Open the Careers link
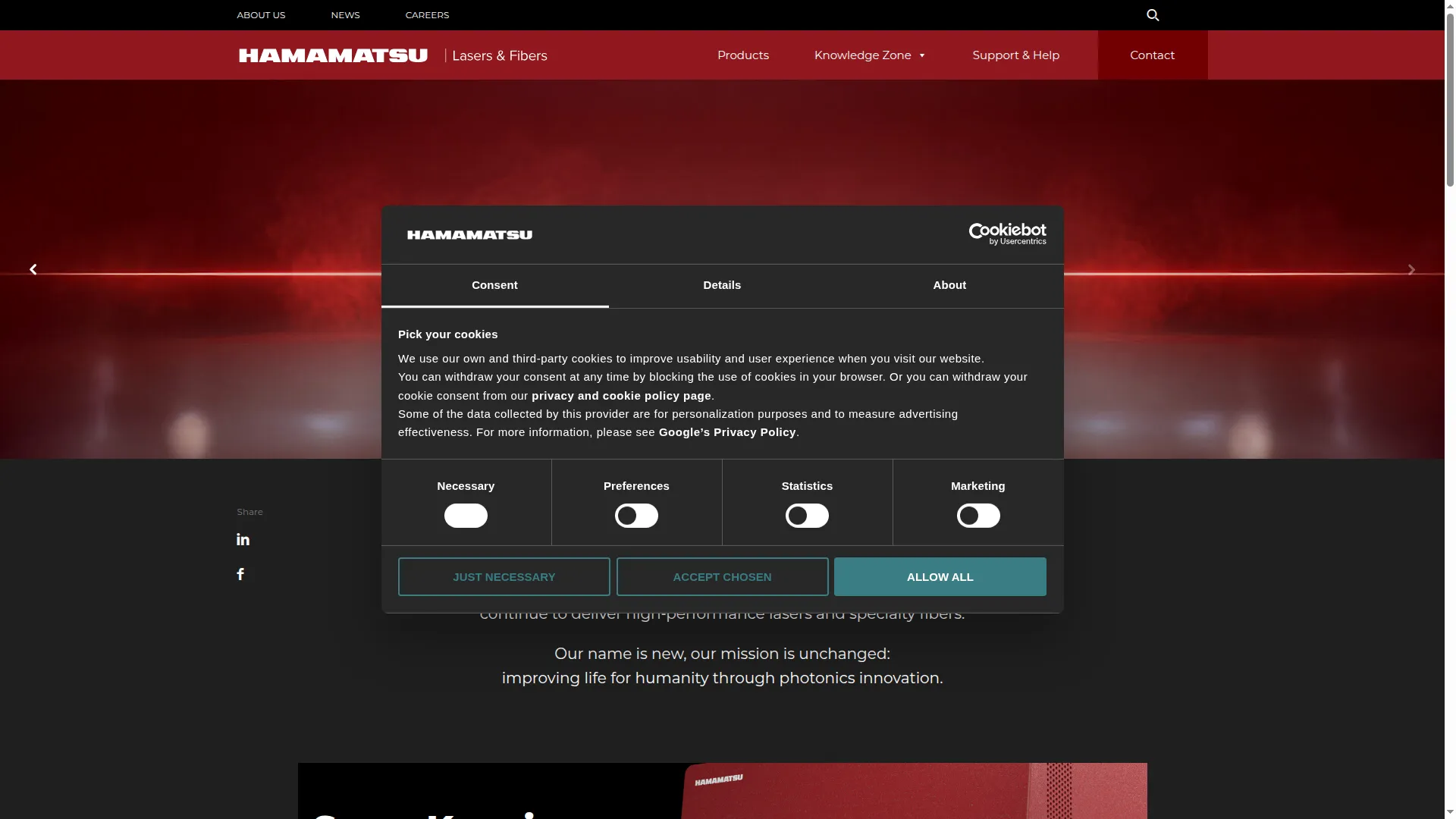The image size is (1456, 819). (427, 15)
